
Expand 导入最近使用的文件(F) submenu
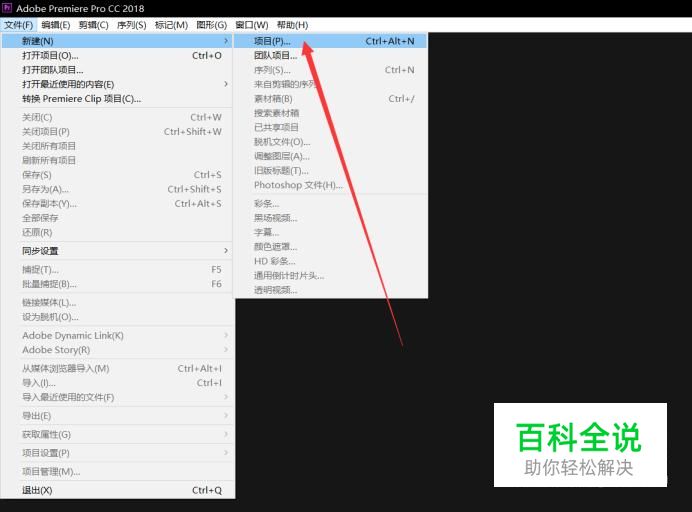(117, 397)
